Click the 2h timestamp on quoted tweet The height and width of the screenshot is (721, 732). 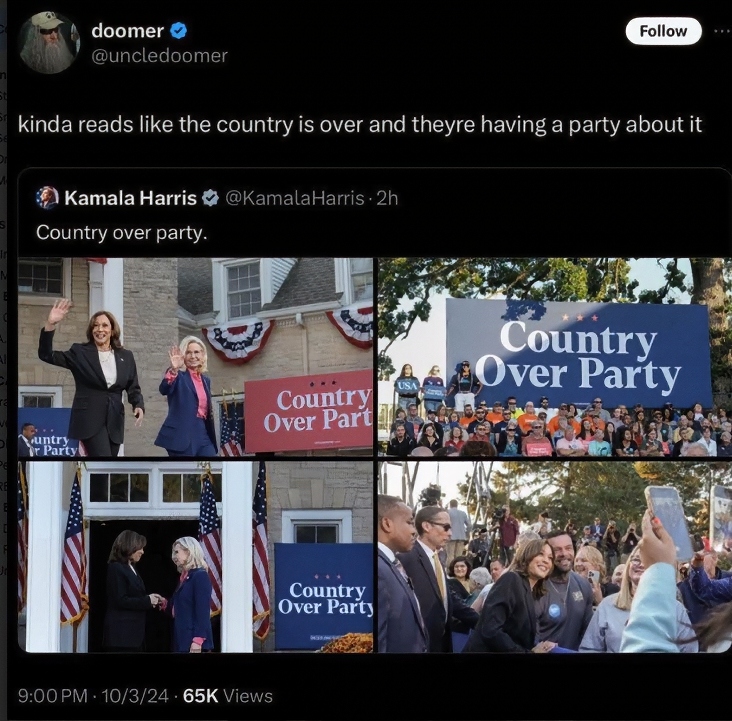(x=387, y=198)
